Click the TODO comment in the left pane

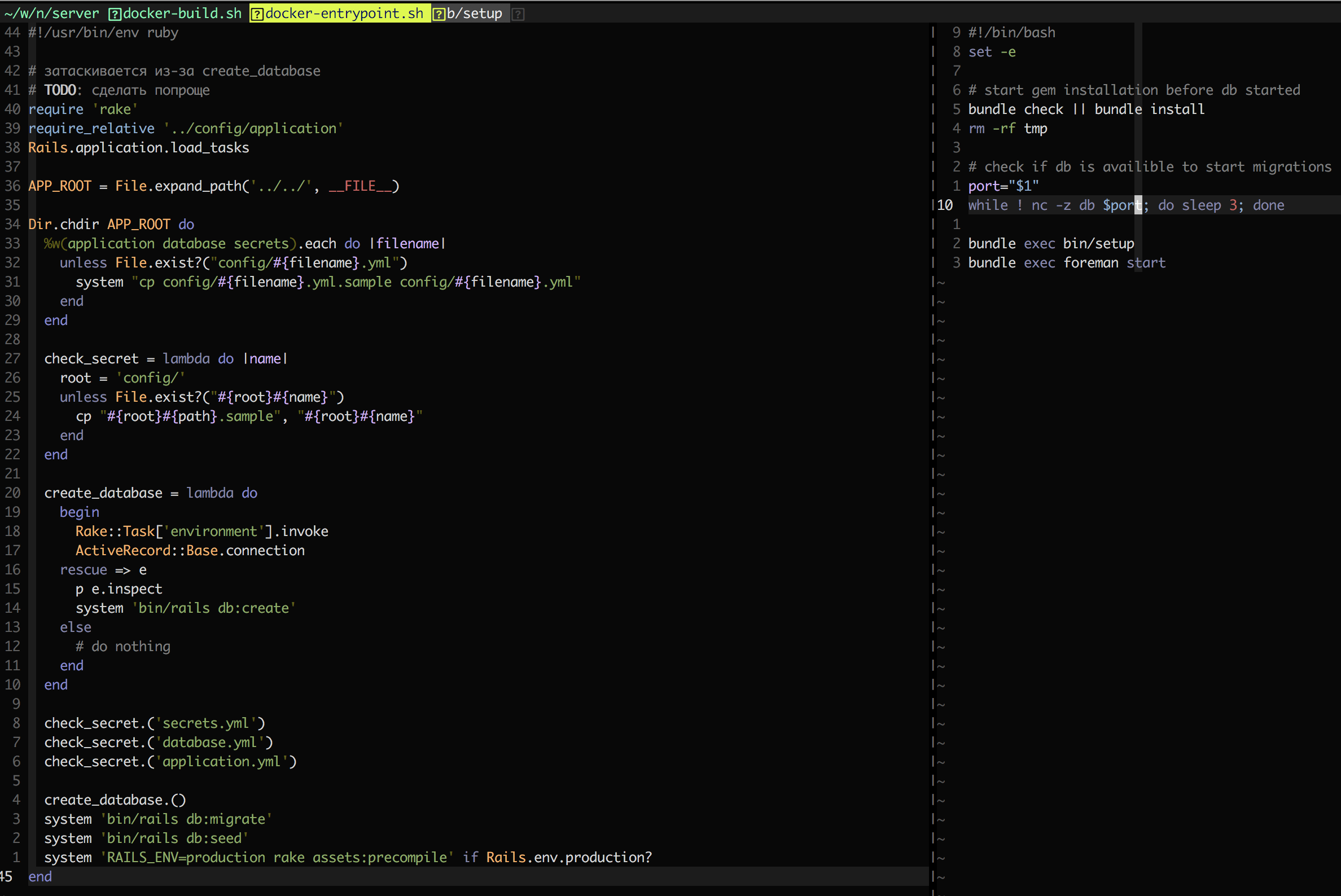tap(60, 90)
